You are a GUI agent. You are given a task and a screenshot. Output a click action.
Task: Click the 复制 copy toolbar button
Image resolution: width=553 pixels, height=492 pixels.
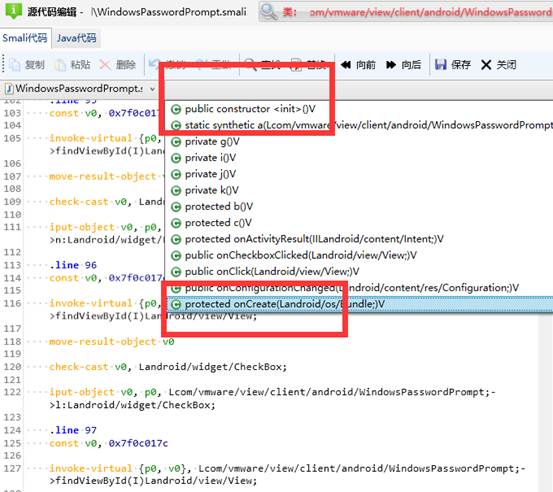pos(27,65)
